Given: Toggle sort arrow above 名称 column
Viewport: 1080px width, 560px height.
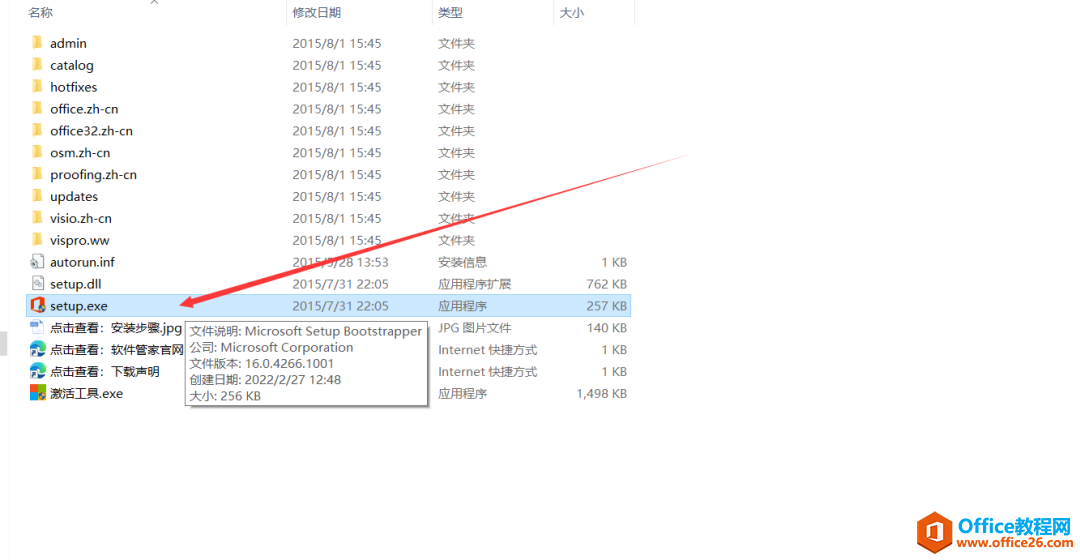Looking at the screenshot, I should point(154,3).
